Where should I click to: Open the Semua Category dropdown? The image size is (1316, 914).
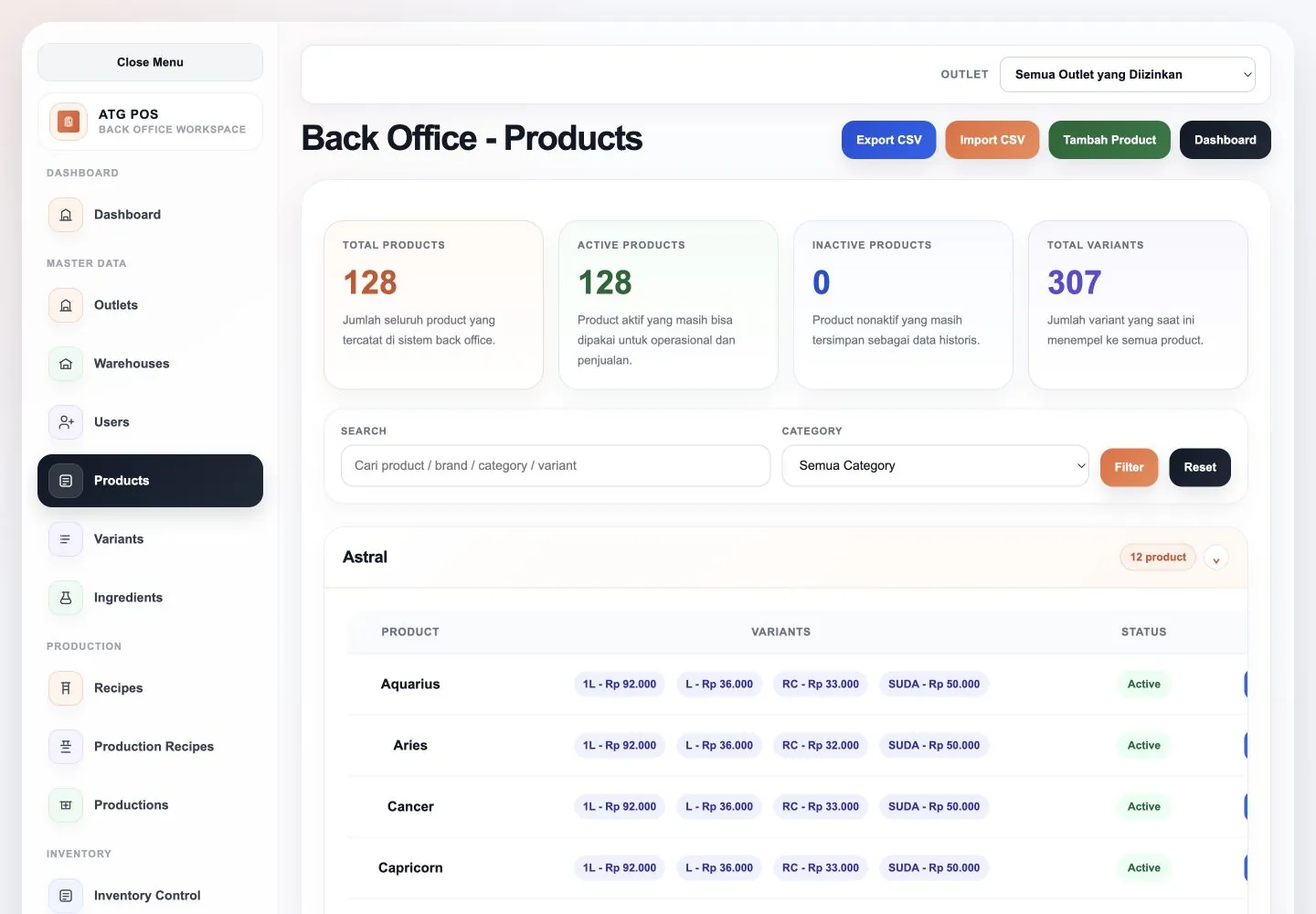(935, 466)
